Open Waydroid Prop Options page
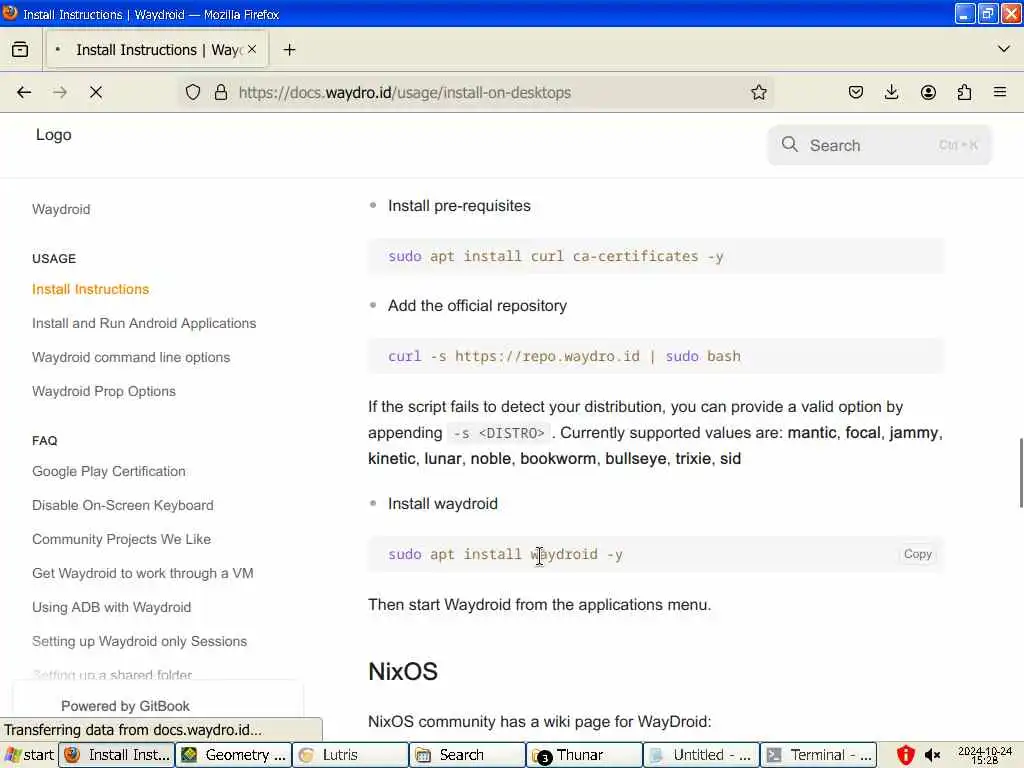Screen dimensions: 1024x768 point(104,391)
